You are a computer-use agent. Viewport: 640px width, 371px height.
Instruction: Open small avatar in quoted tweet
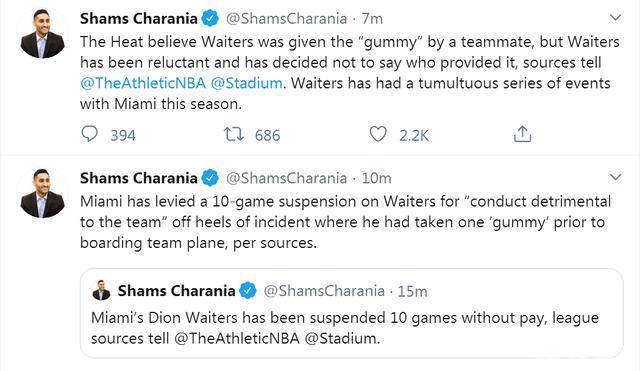[x=101, y=290]
